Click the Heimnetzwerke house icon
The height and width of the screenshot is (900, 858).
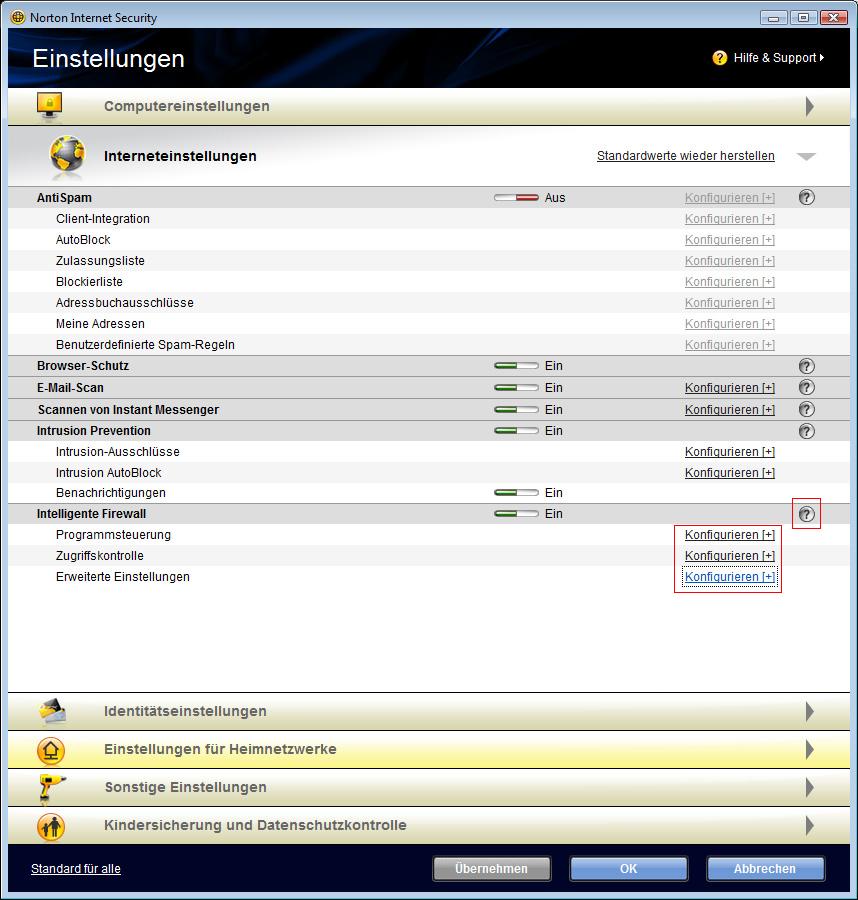(51, 750)
